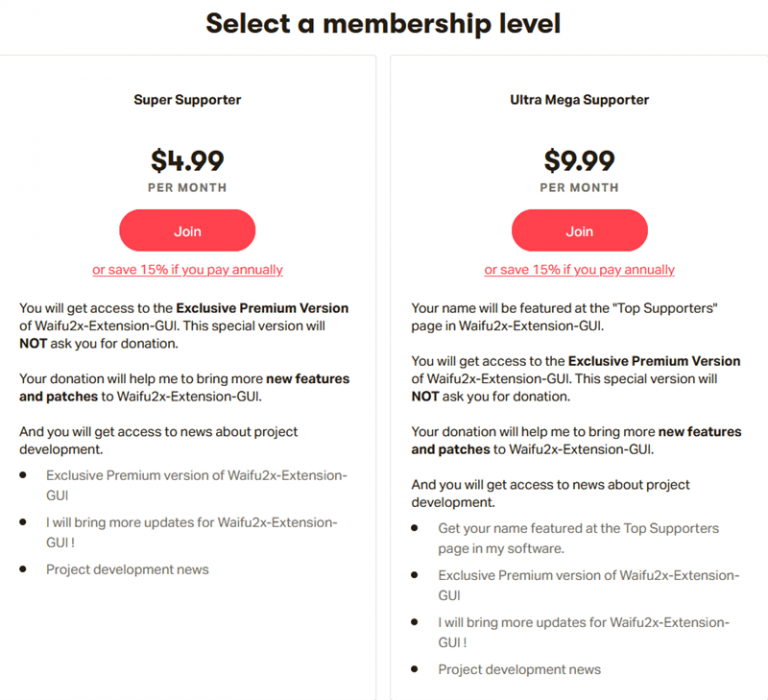This screenshot has height=700, width=768.
Task: Select the Super Supporter tier title
Action: [187, 100]
